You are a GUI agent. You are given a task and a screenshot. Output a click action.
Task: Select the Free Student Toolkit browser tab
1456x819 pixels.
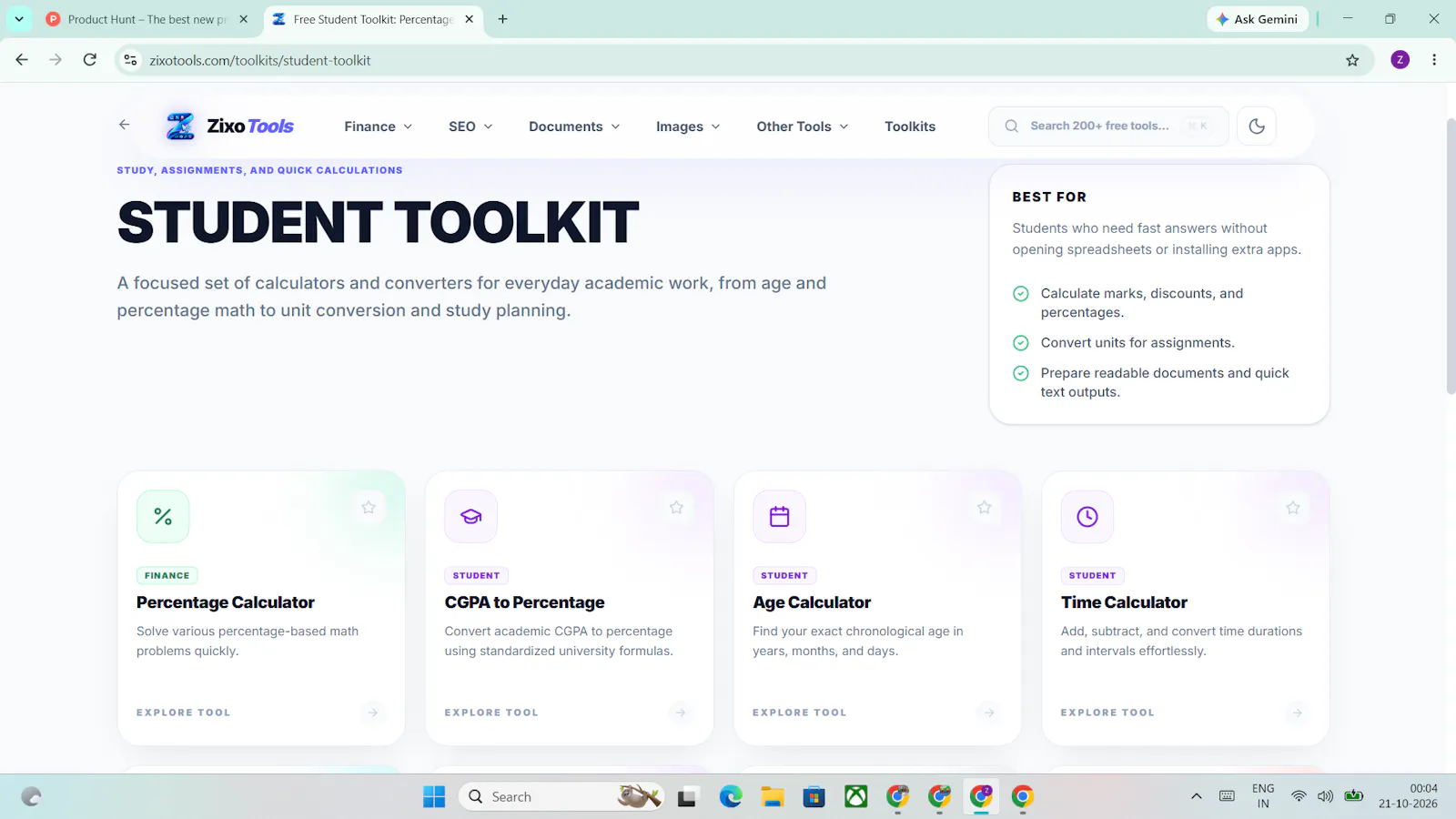(x=374, y=19)
